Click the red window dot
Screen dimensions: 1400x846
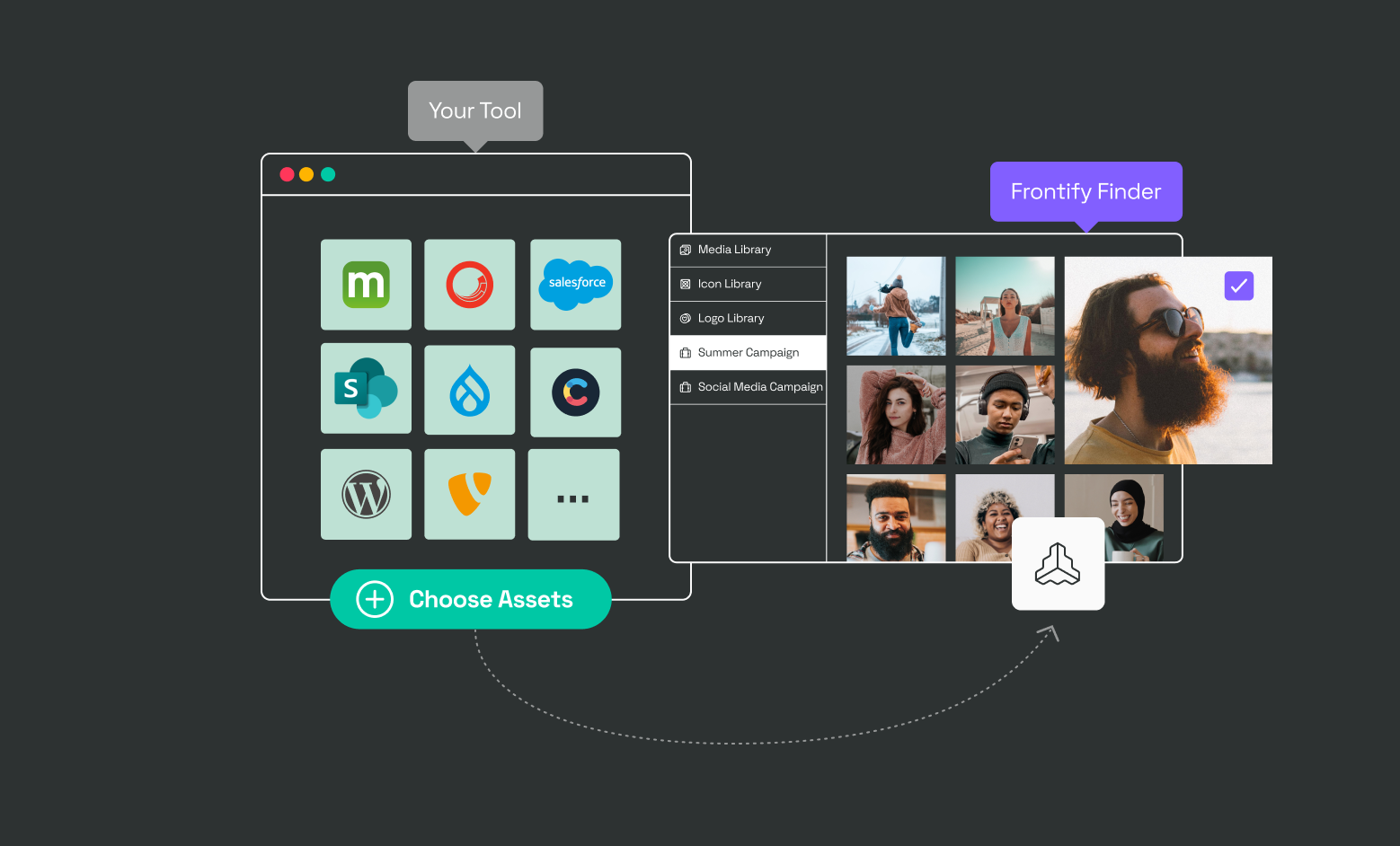(288, 174)
